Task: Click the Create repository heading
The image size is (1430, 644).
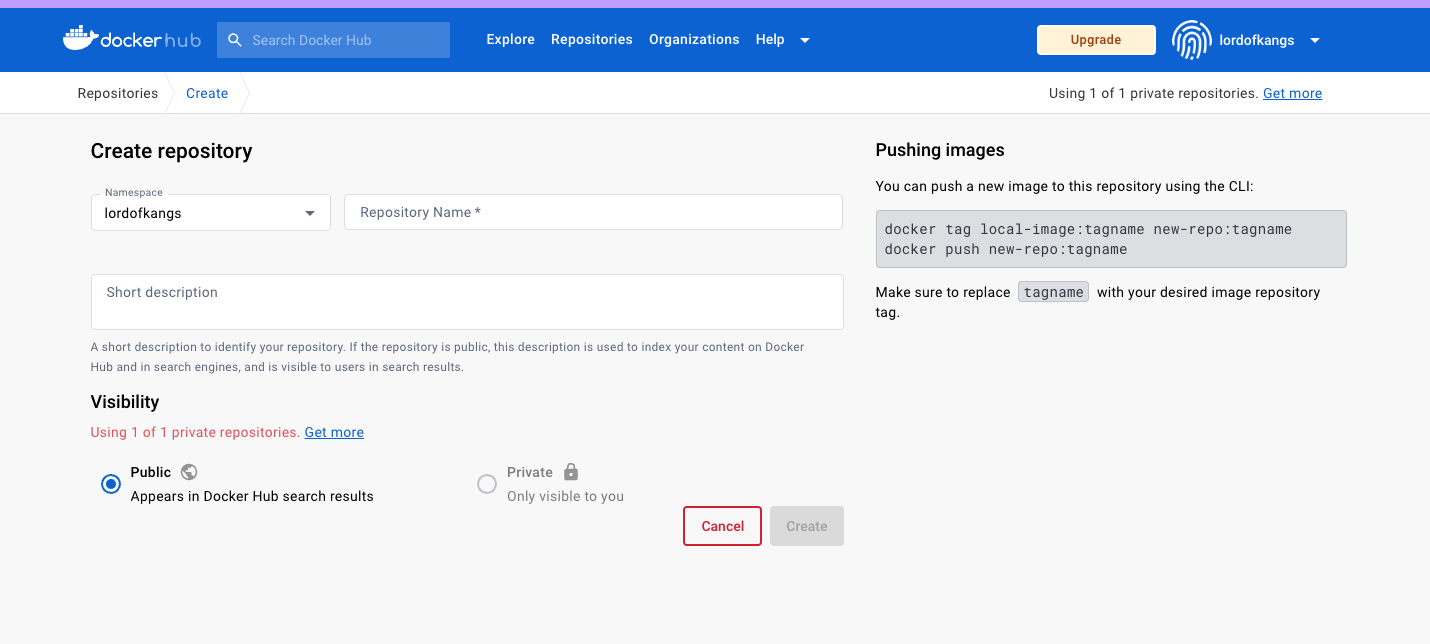Action: pos(171,151)
